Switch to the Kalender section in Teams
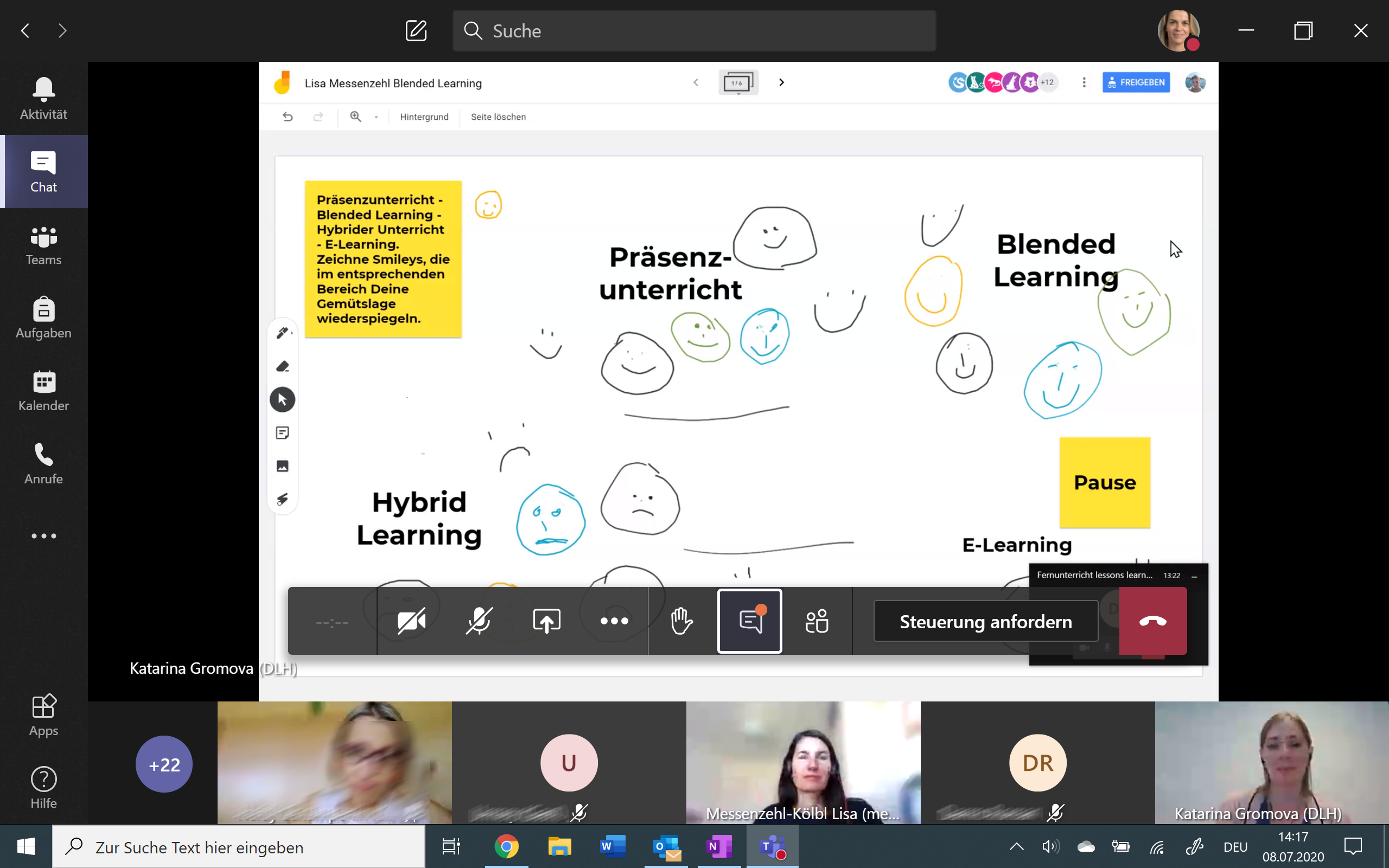The width and height of the screenshot is (1389, 868). [x=43, y=392]
